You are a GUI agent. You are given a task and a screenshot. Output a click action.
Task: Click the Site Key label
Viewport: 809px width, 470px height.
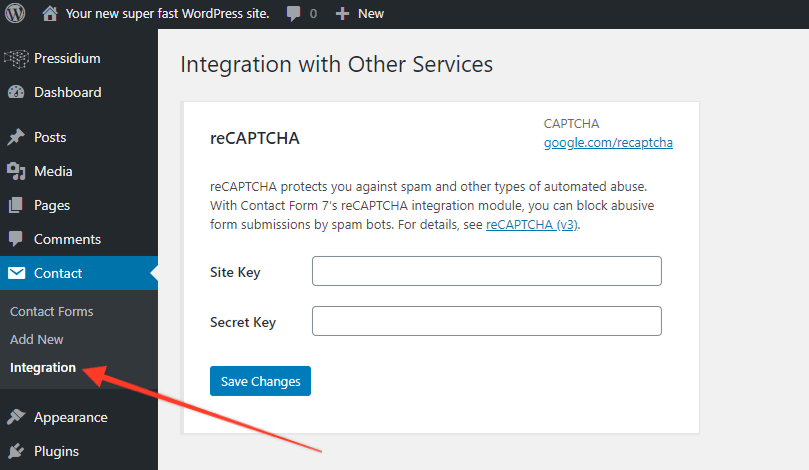[235, 272]
